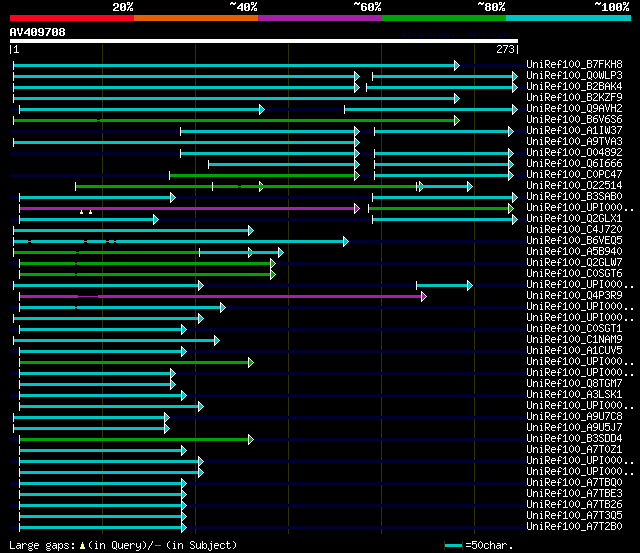Select the UniRef100_A9U5J7 label

574,428
